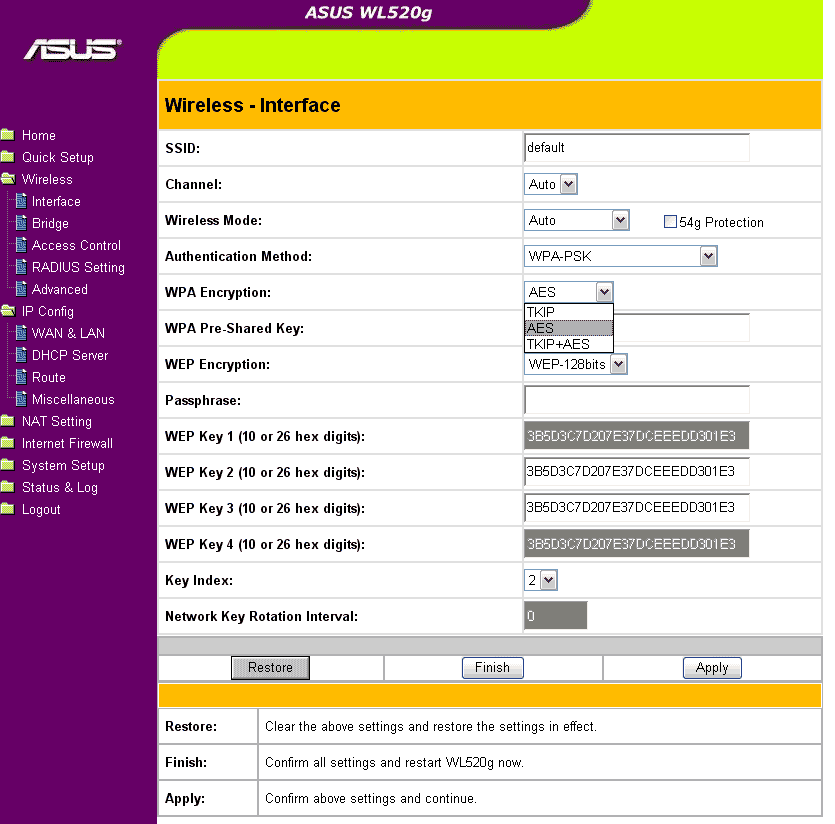Click the Logout menu link
The image size is (835, 824).
[41, 509]
